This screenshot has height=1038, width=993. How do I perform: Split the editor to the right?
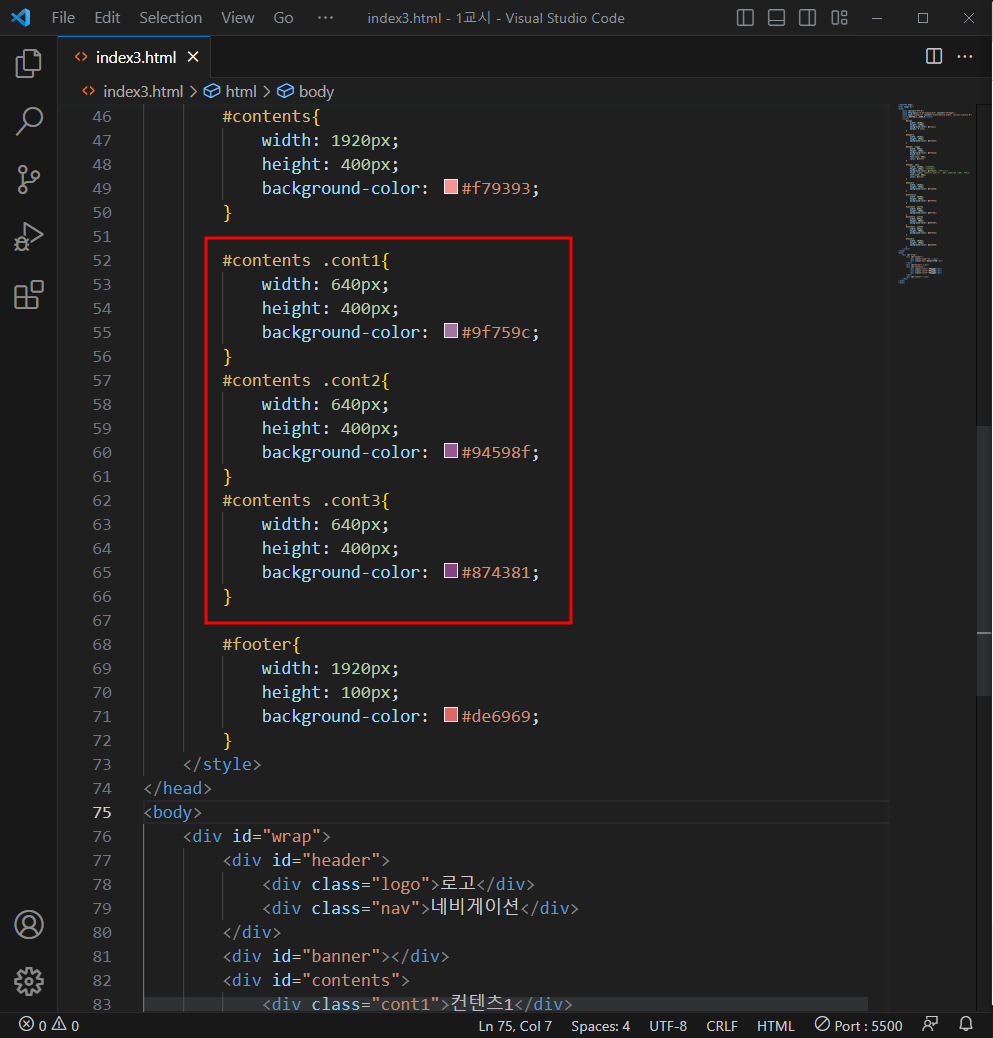click(x=934, y=57)
